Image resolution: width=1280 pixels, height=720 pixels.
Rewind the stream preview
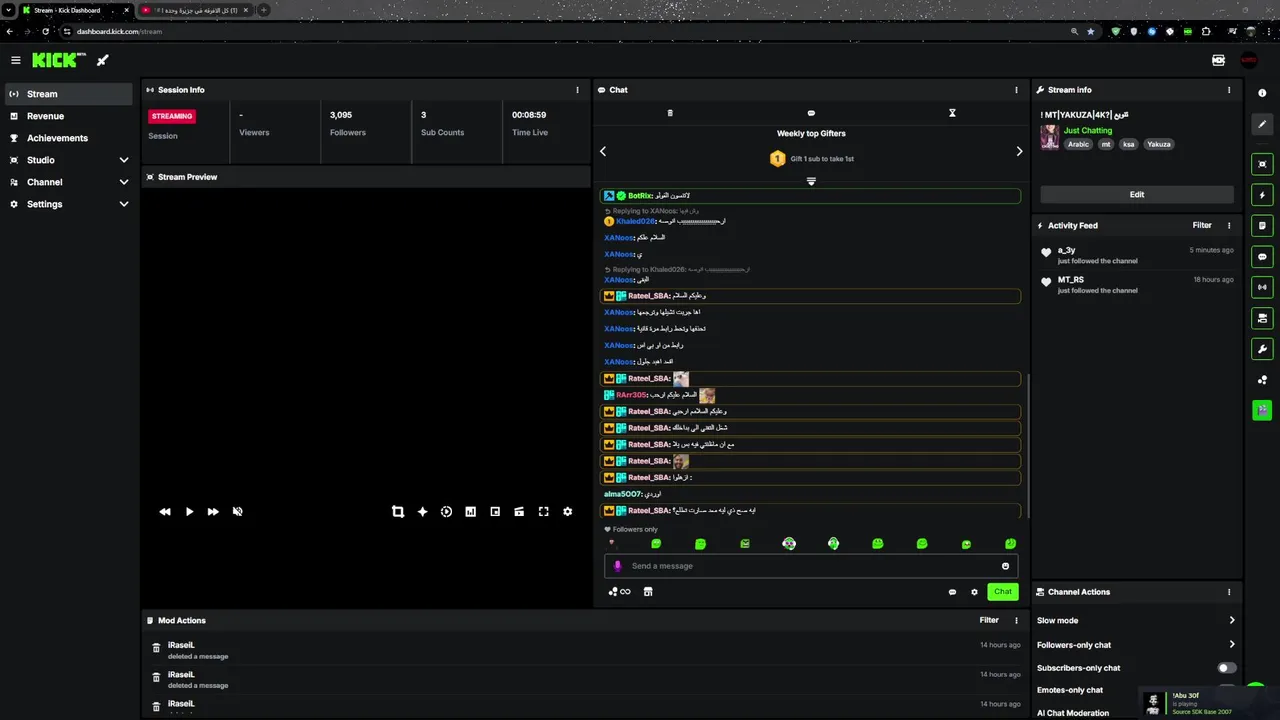click(165, 511)
